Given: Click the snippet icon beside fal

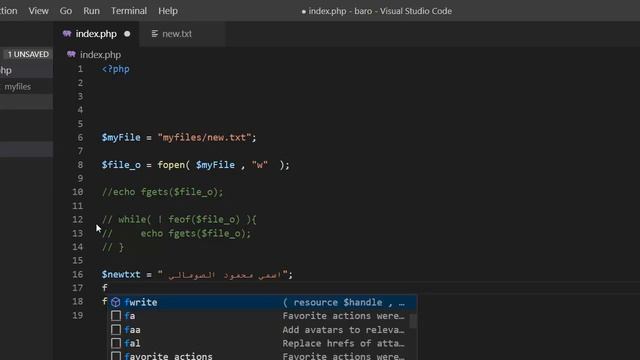Looking at the screenshot, I should (116, 343).
